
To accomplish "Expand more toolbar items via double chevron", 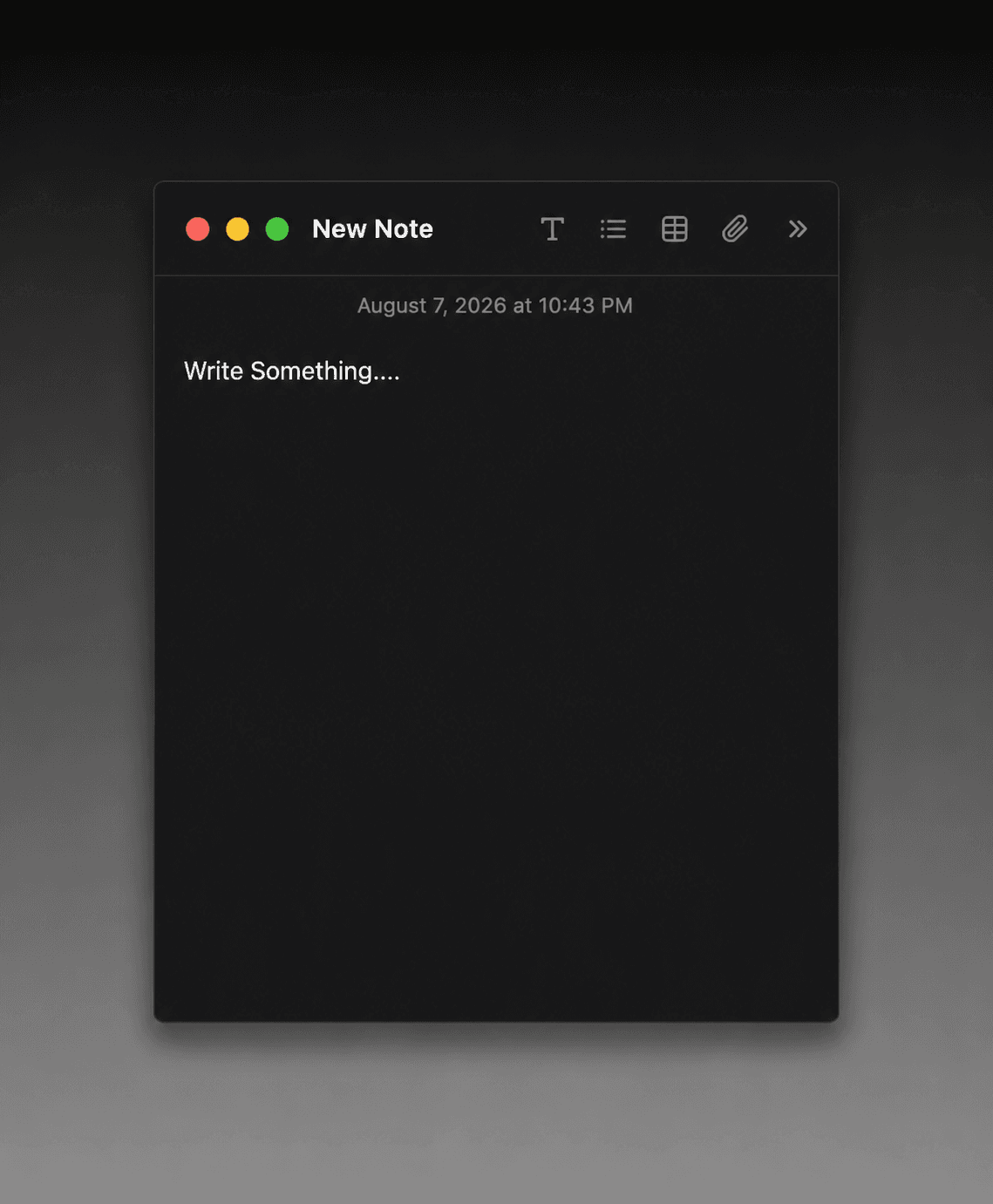I will [x=797, y=229].
